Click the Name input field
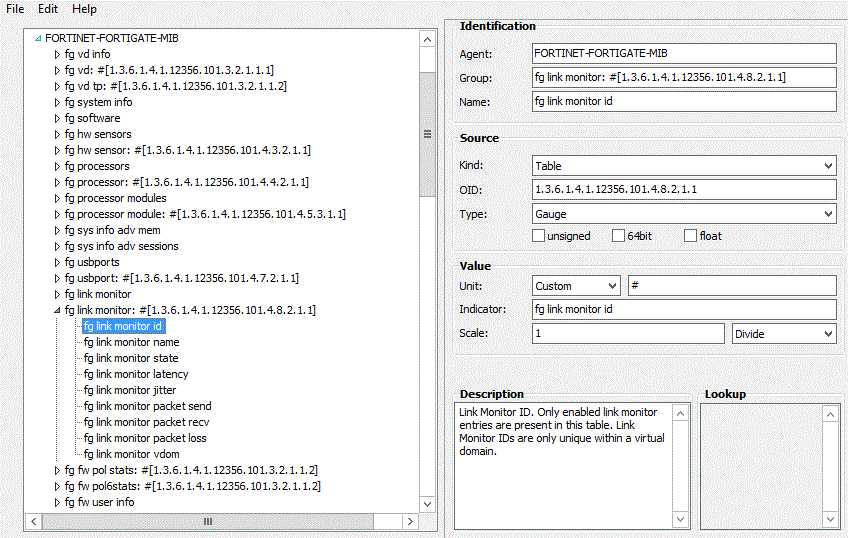The image size is (848, 538). (684, 101)
